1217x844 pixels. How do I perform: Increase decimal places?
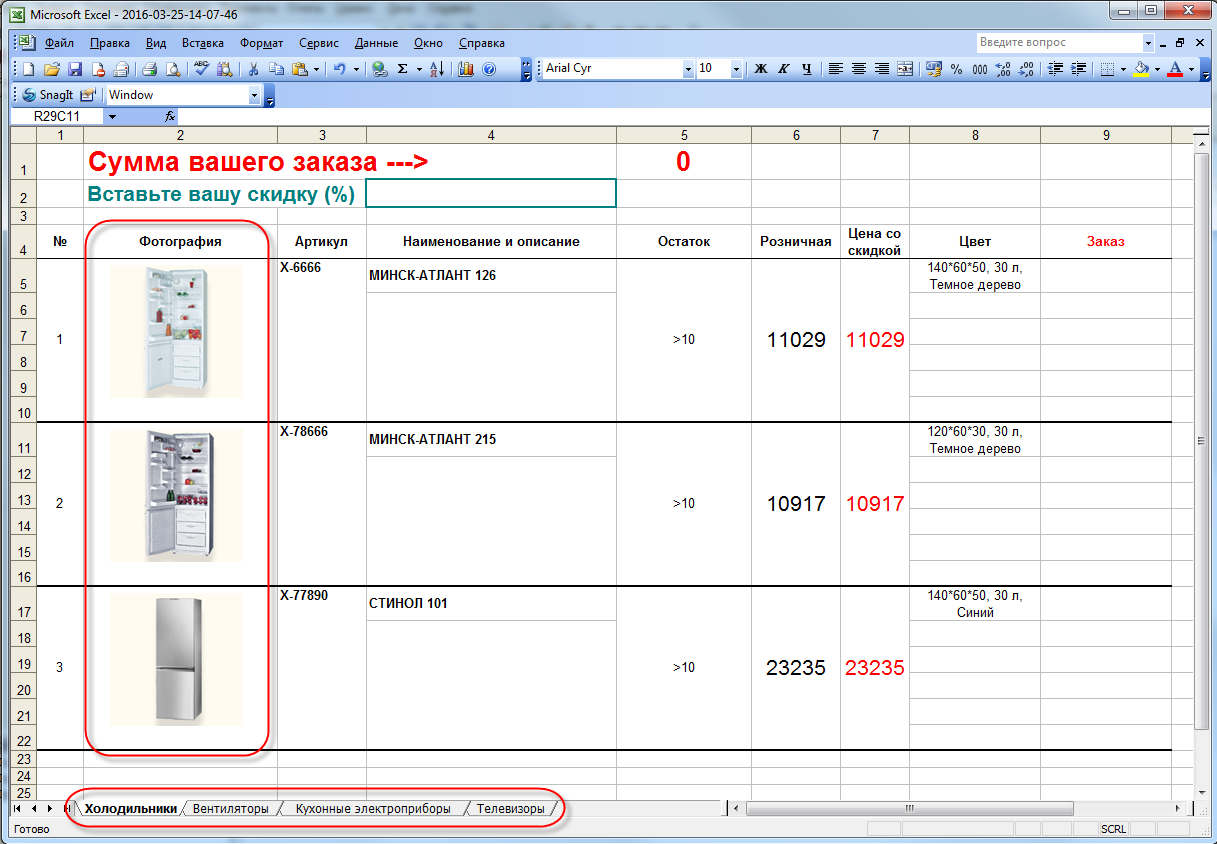(1003, 69)
